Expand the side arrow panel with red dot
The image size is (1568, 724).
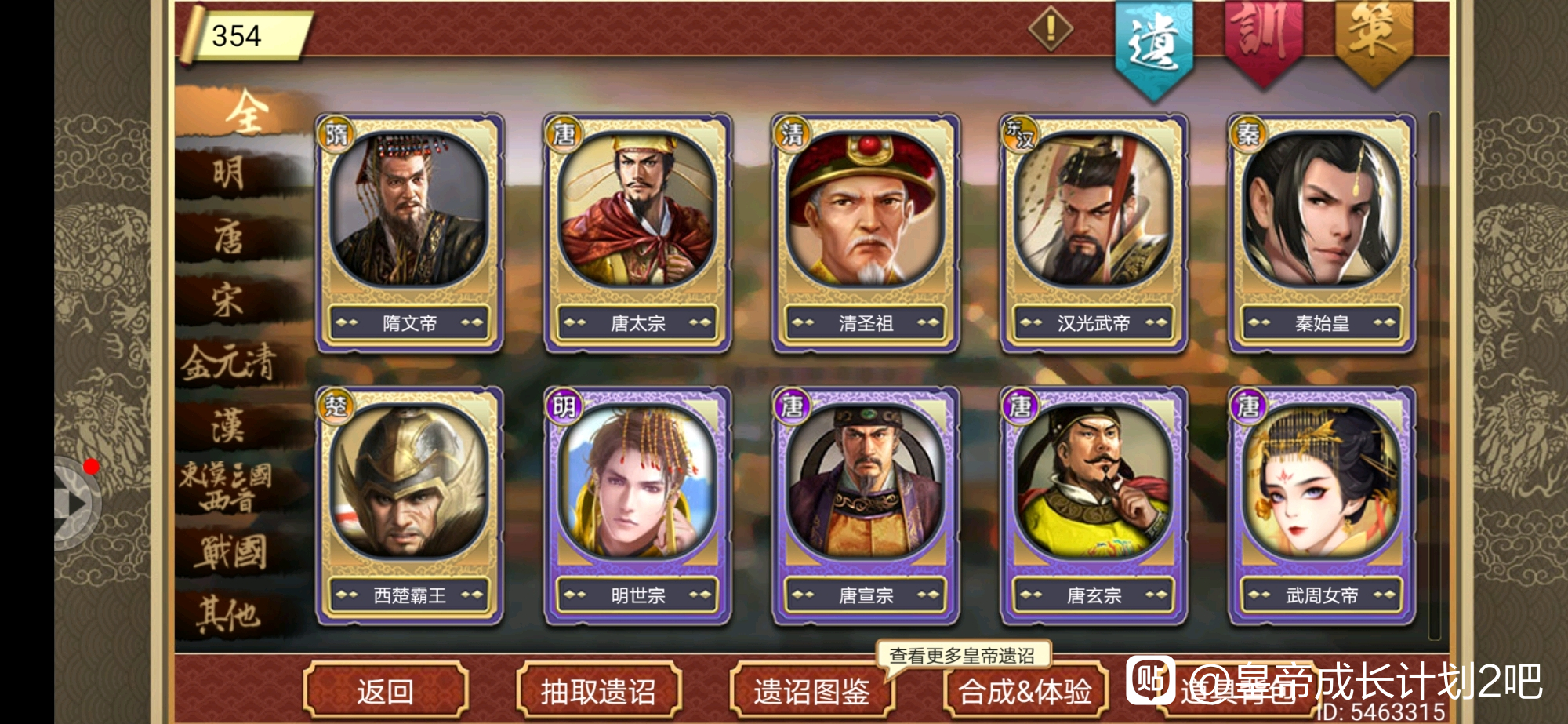[77, 504]
